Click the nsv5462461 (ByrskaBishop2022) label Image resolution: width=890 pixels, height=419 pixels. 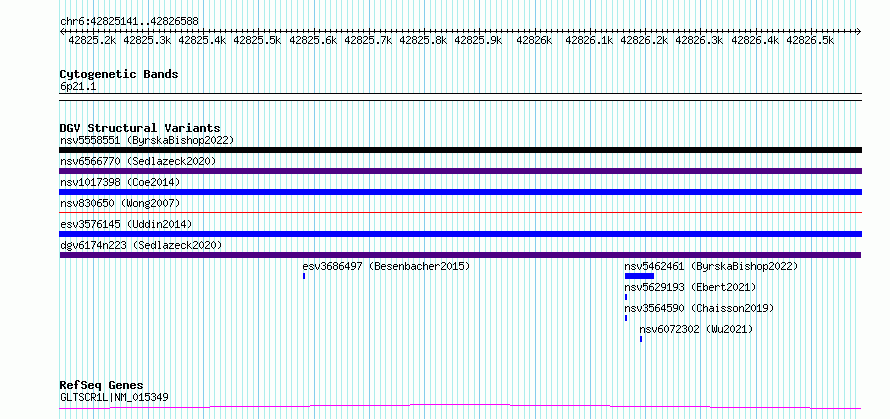711,266
